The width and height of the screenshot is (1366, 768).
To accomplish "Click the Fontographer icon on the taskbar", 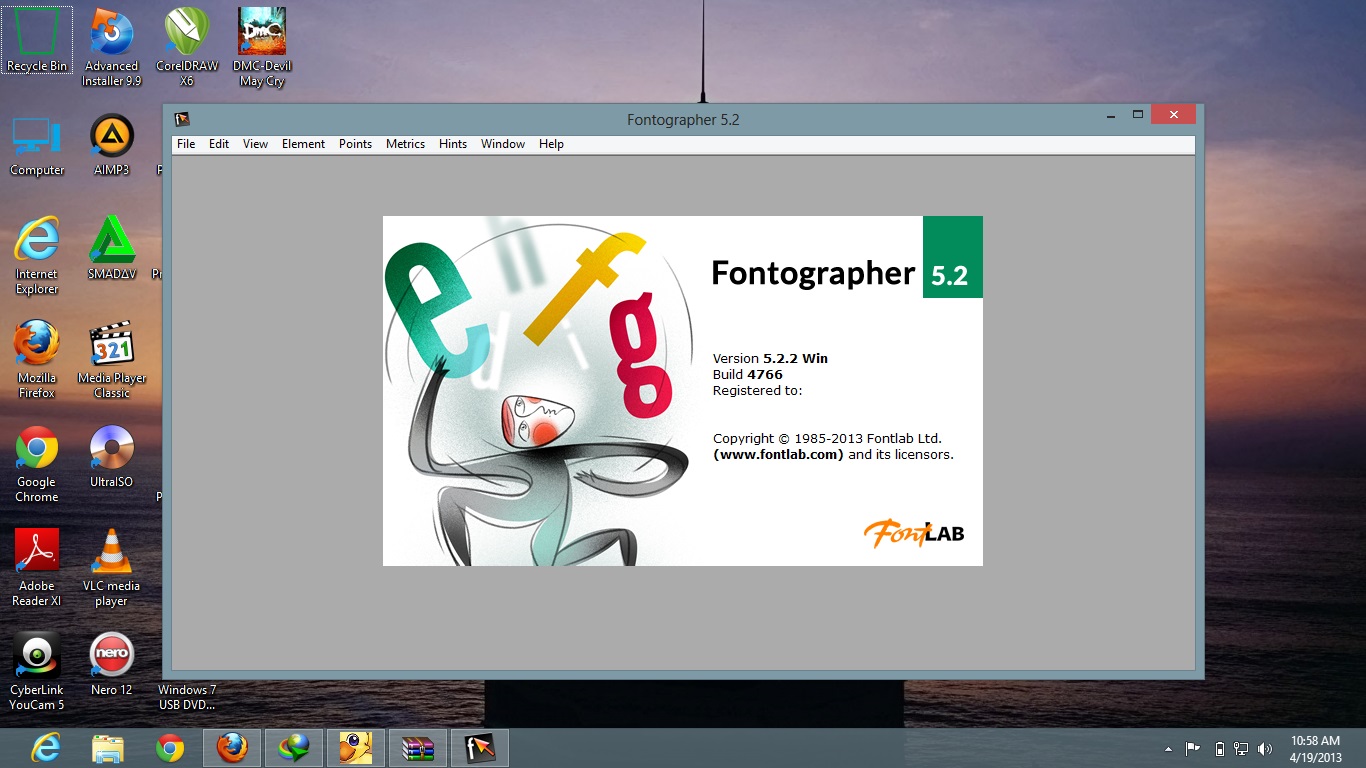I will tap(479, 747).
